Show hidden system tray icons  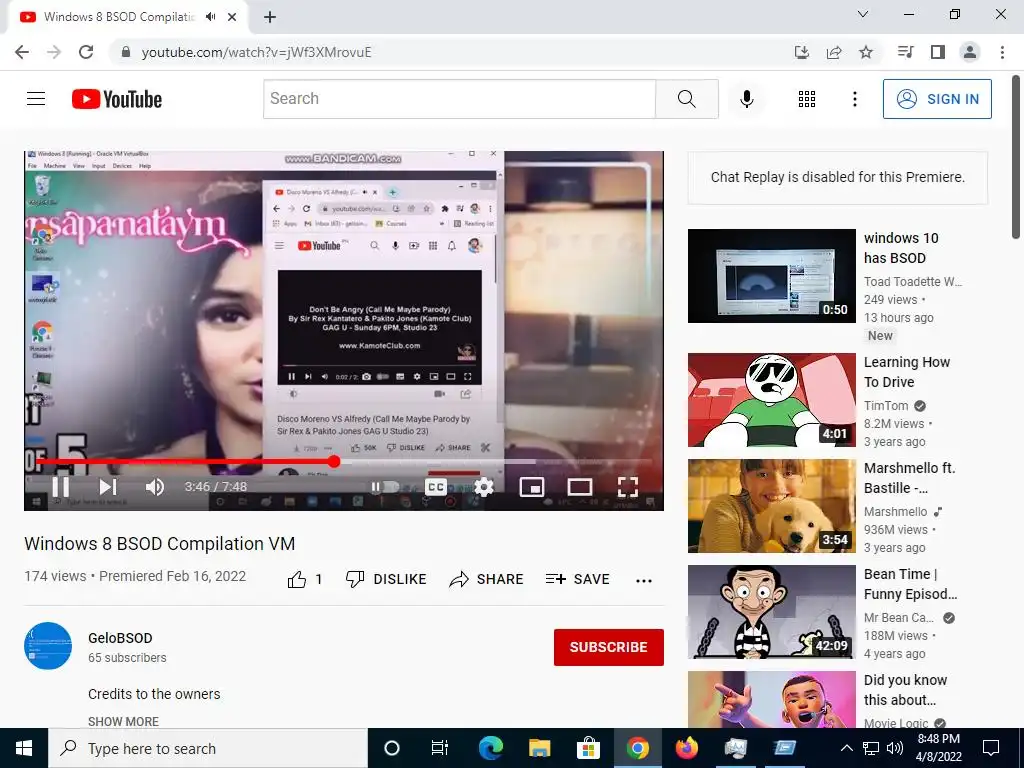(846, 748)
